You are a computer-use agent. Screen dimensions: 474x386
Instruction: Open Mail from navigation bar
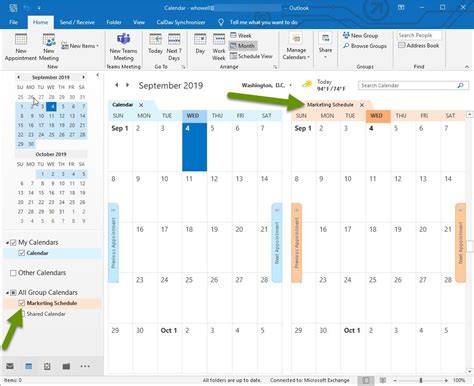tap(10, 366)
